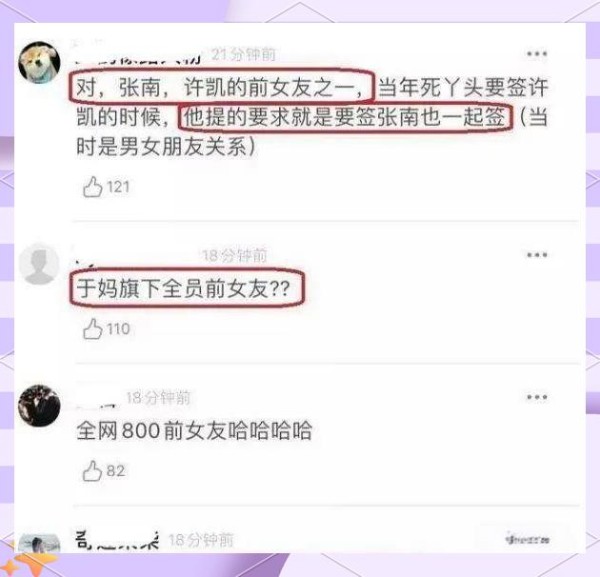600x577 pixels.
Task: Open the three-dot menu on the 21分钟前 comment
Action: point(537,54)
